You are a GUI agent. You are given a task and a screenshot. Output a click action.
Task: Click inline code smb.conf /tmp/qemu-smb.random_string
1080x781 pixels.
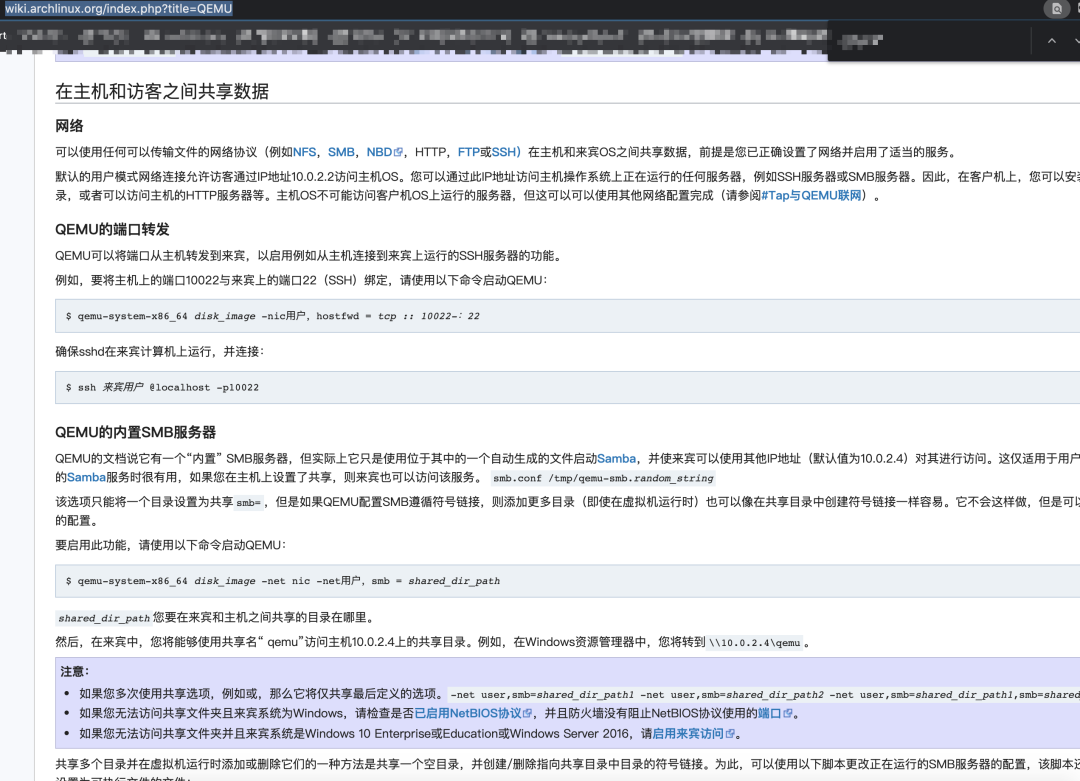click(x=603, y=478)
